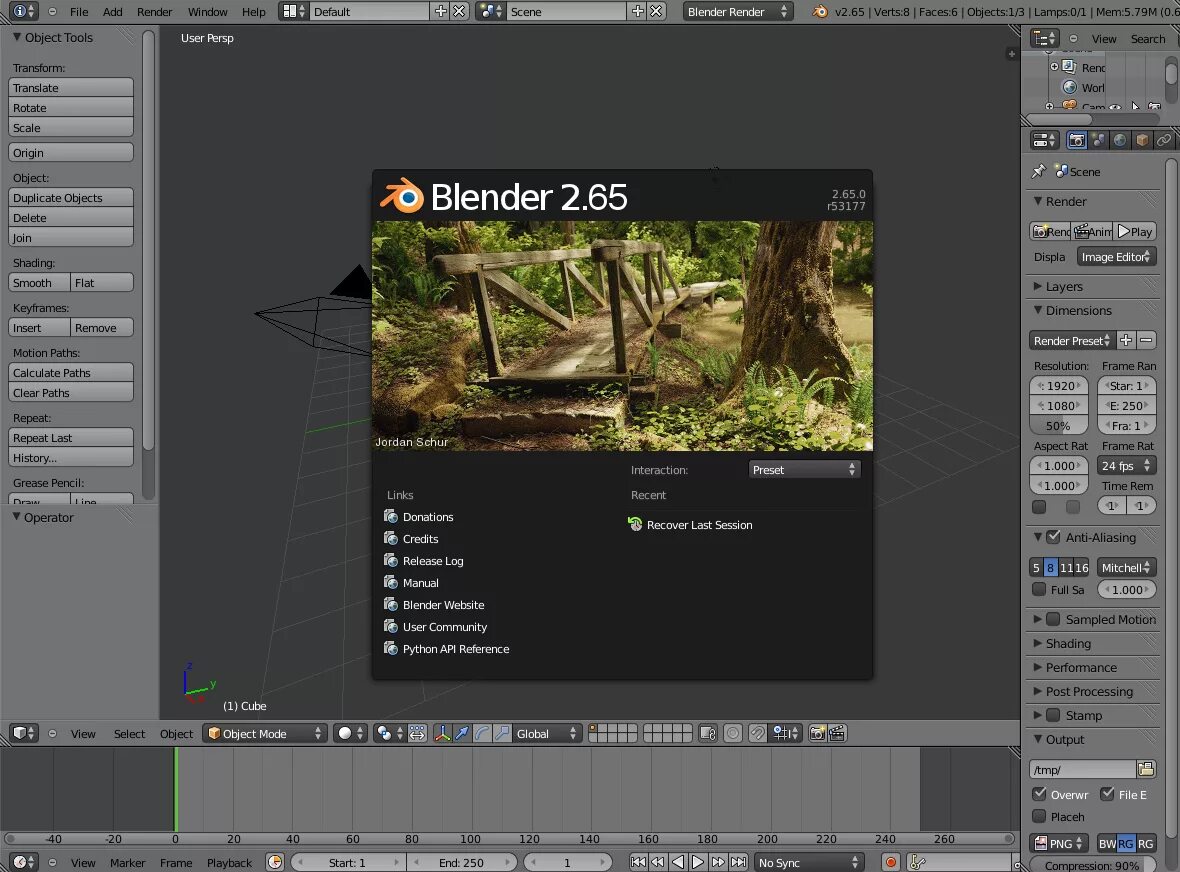This screenshot has height=872, width=1180.
Task: Open the properties editor type selector
Action: (x=1045, y=141)
